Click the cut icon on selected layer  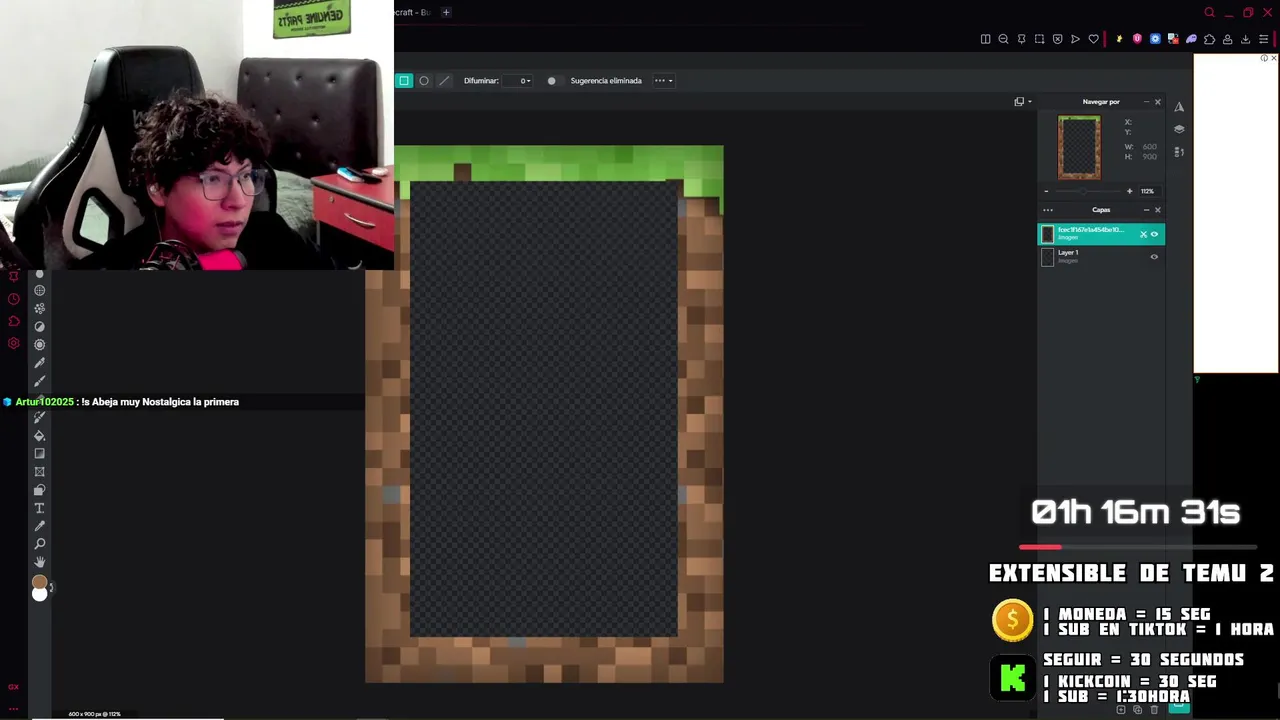[1143, 234]
